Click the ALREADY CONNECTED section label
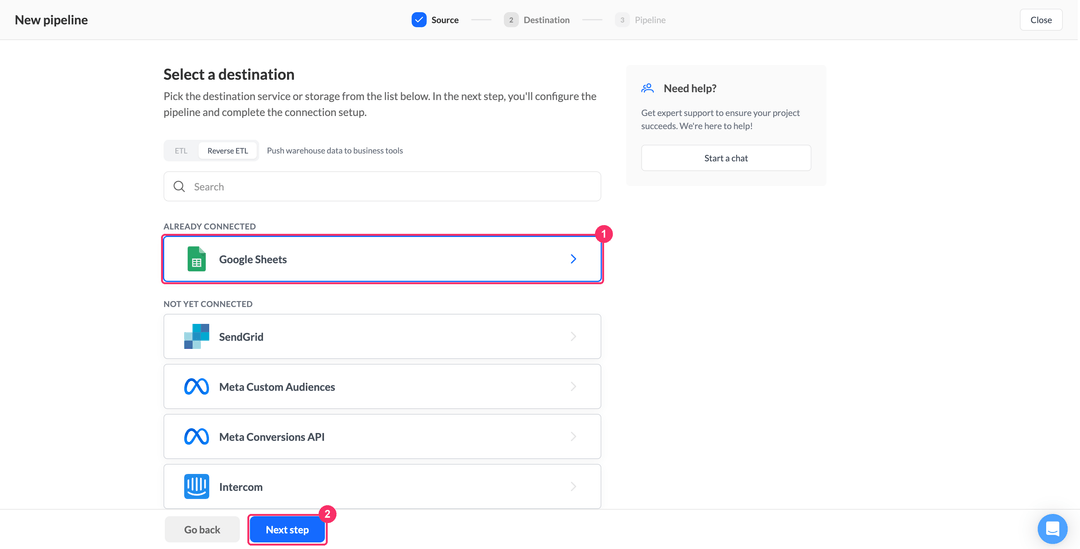The height and width of the screenshot is (549, 1080). tap(209, 226)
